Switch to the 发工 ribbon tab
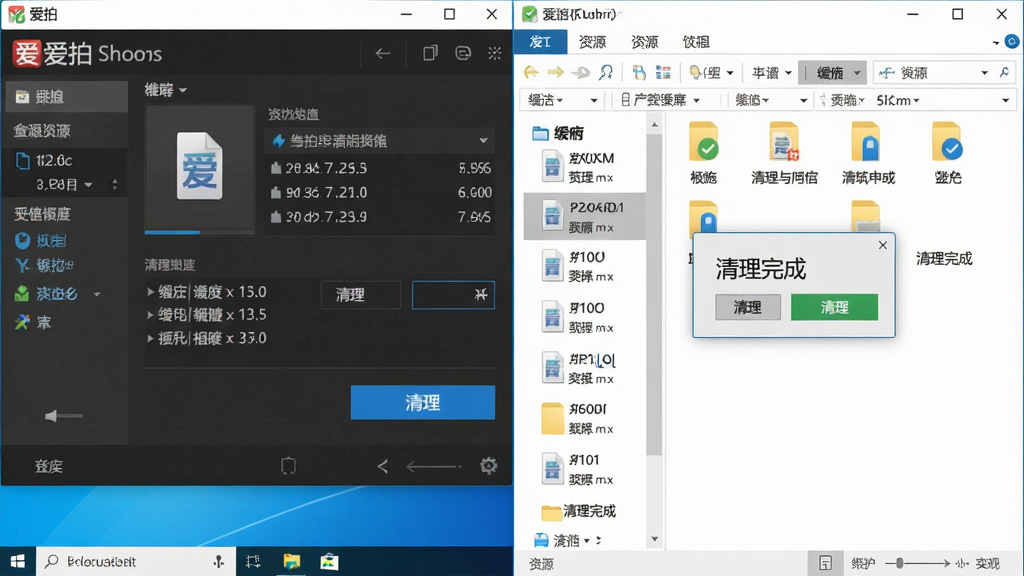 [x=539, y=42]
